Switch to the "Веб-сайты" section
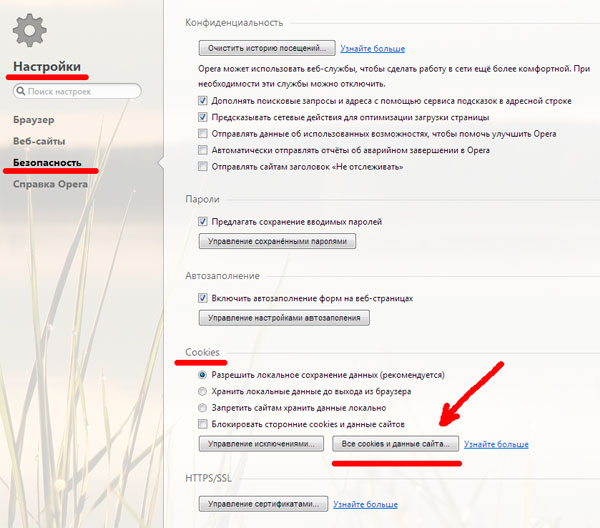Image resolution: width=600 pixels, height=528 pixels. 40,141
